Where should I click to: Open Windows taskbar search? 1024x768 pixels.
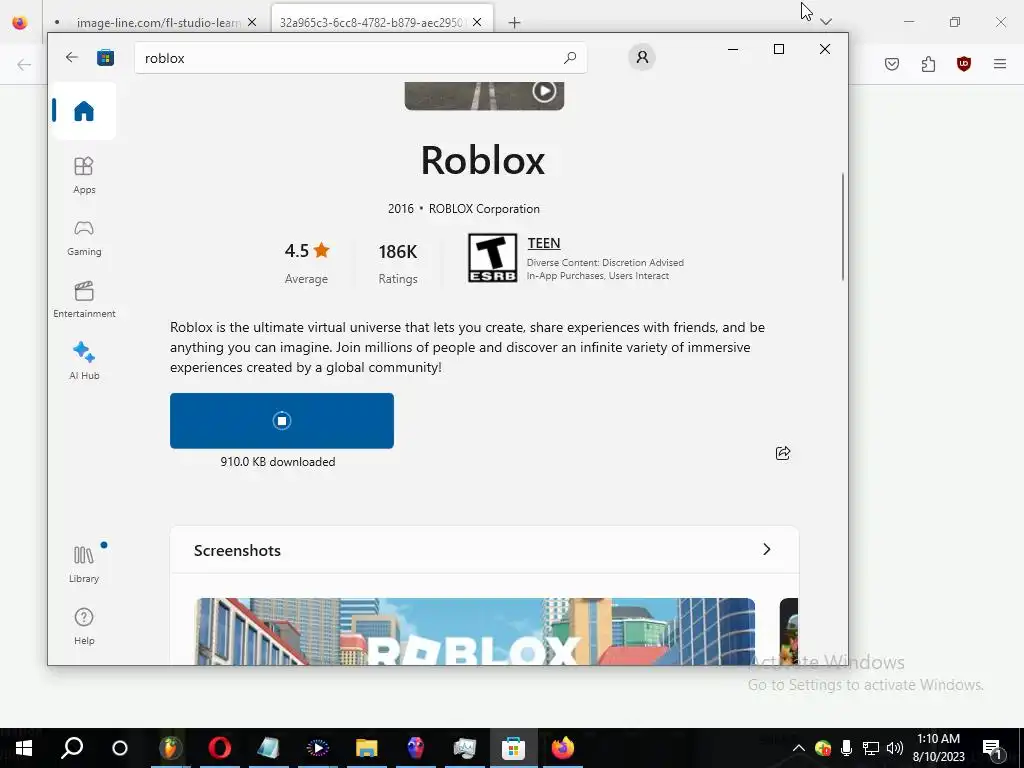[x=72, y=748]
